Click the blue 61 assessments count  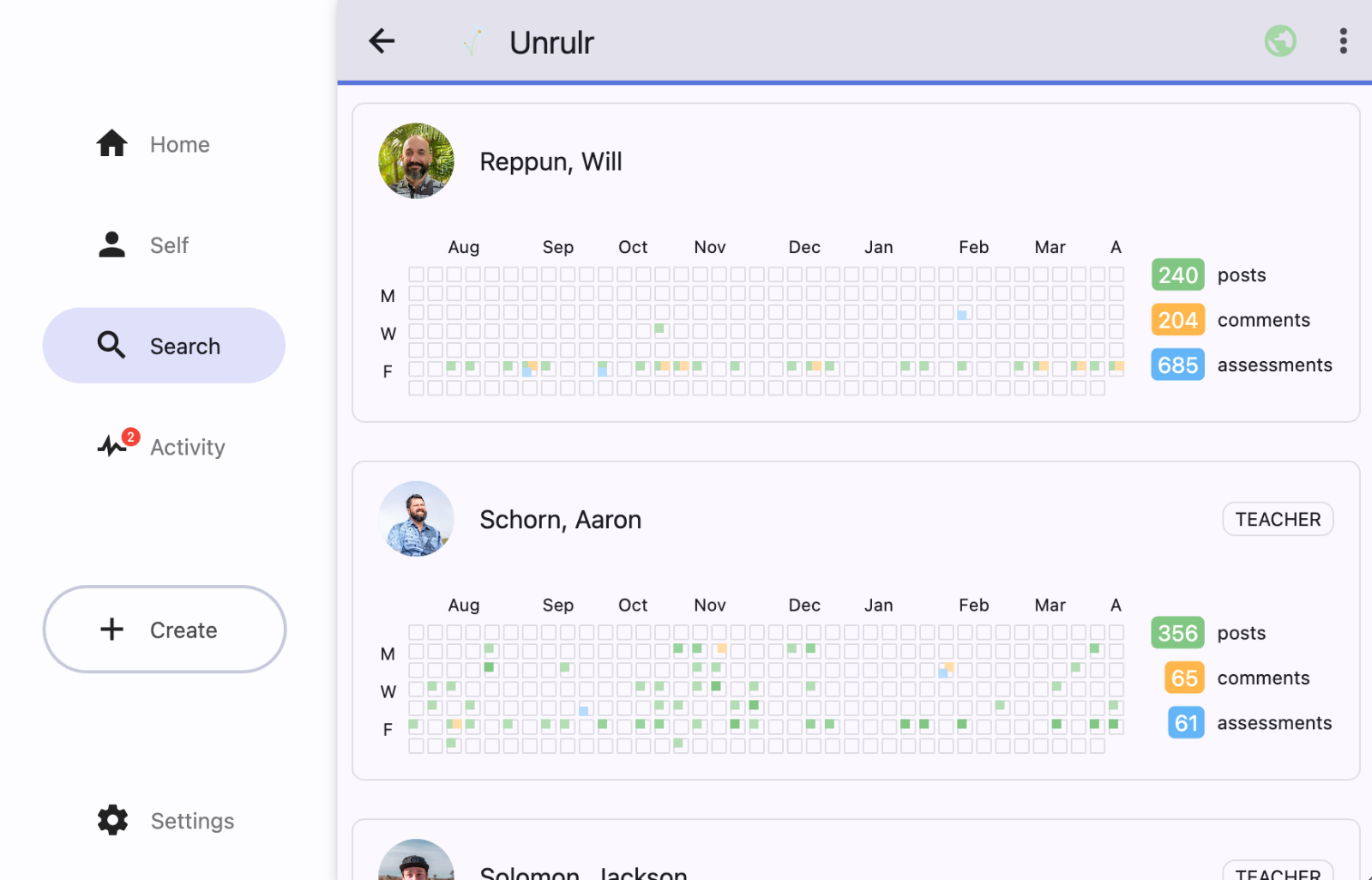[1185, 723]
